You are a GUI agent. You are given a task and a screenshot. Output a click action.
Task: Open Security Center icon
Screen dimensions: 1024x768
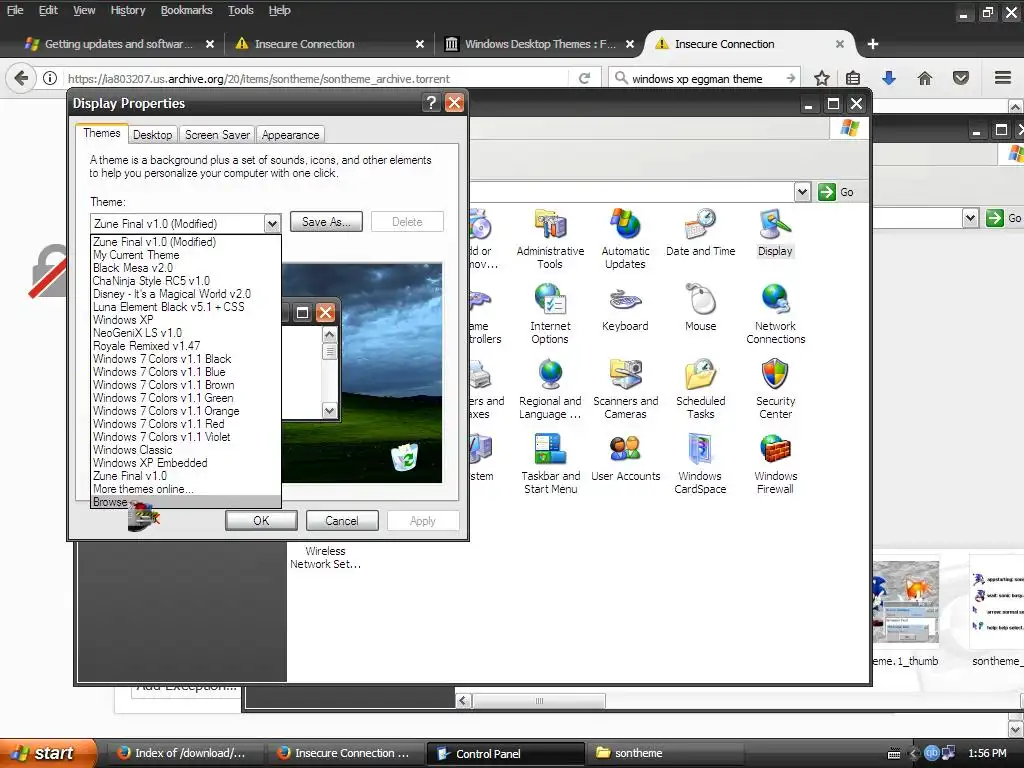click(775, 389)
